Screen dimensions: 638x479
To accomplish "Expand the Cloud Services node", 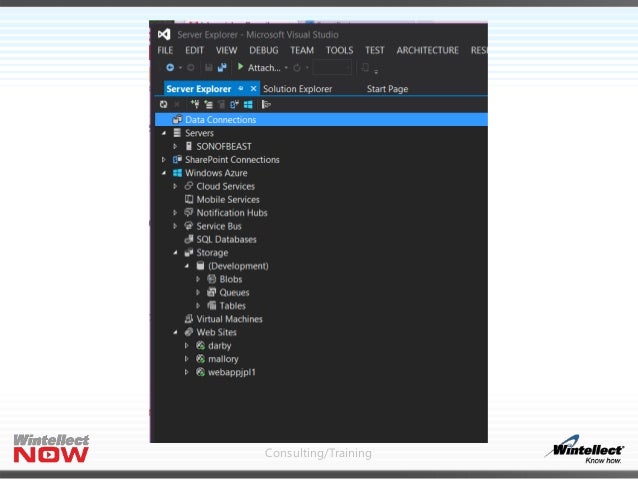I will point(175,186).
